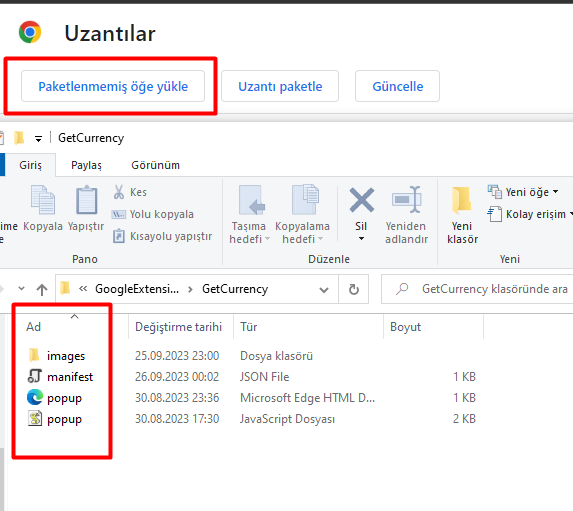This screenshot has width=573, height=511.
Task: Click GetCurrency breadcrumb in address bar
Action: (235, 289)
